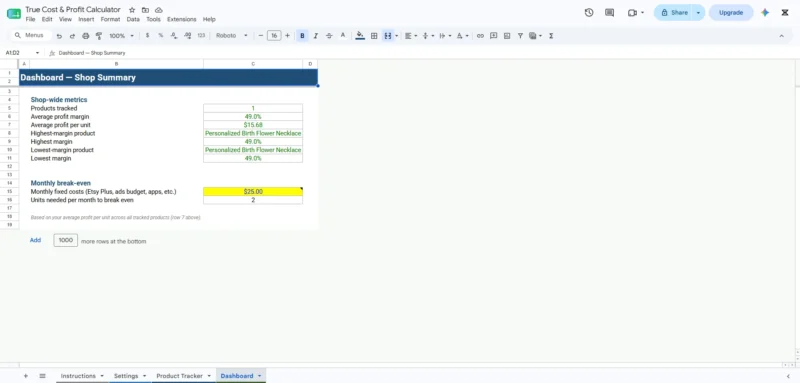Format selection as currency
The height and width of the screenshot is (383, 800).
point(147,36)
